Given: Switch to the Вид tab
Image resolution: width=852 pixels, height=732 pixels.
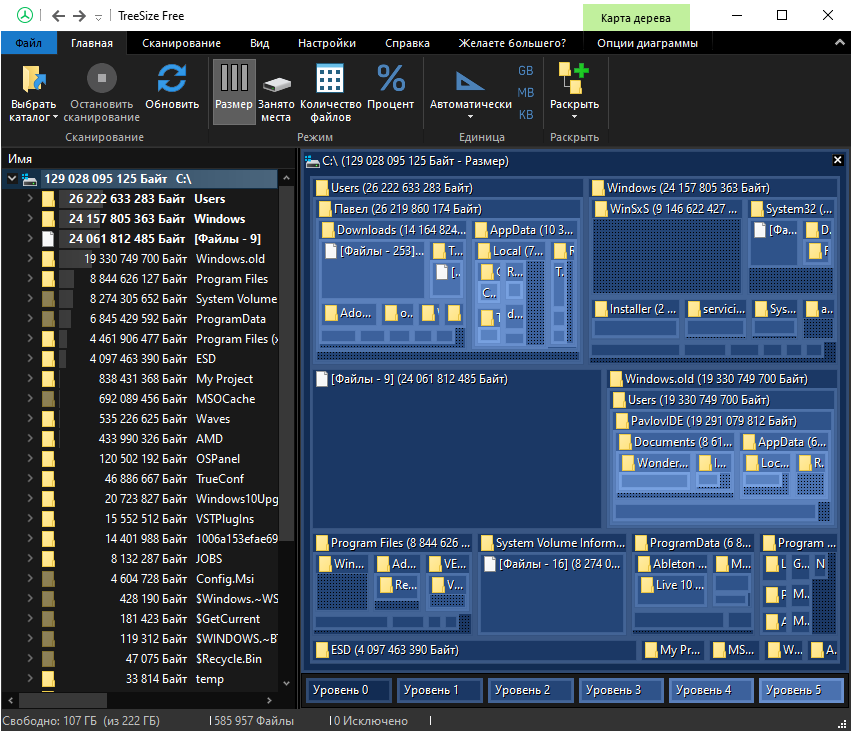Looking at the screenshot, I should [x=259, y=43].
